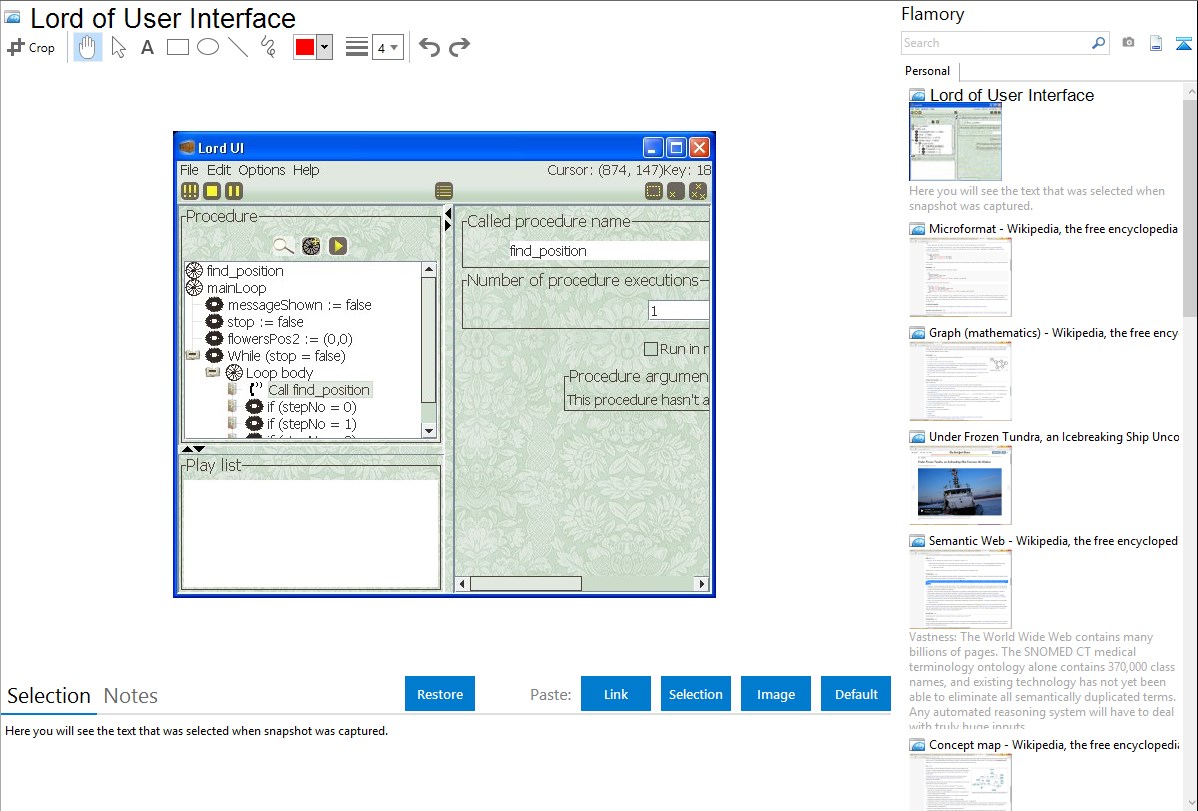Select the 'messageShown := false' tree row
1198x811 pixels.
click(300, 305)
